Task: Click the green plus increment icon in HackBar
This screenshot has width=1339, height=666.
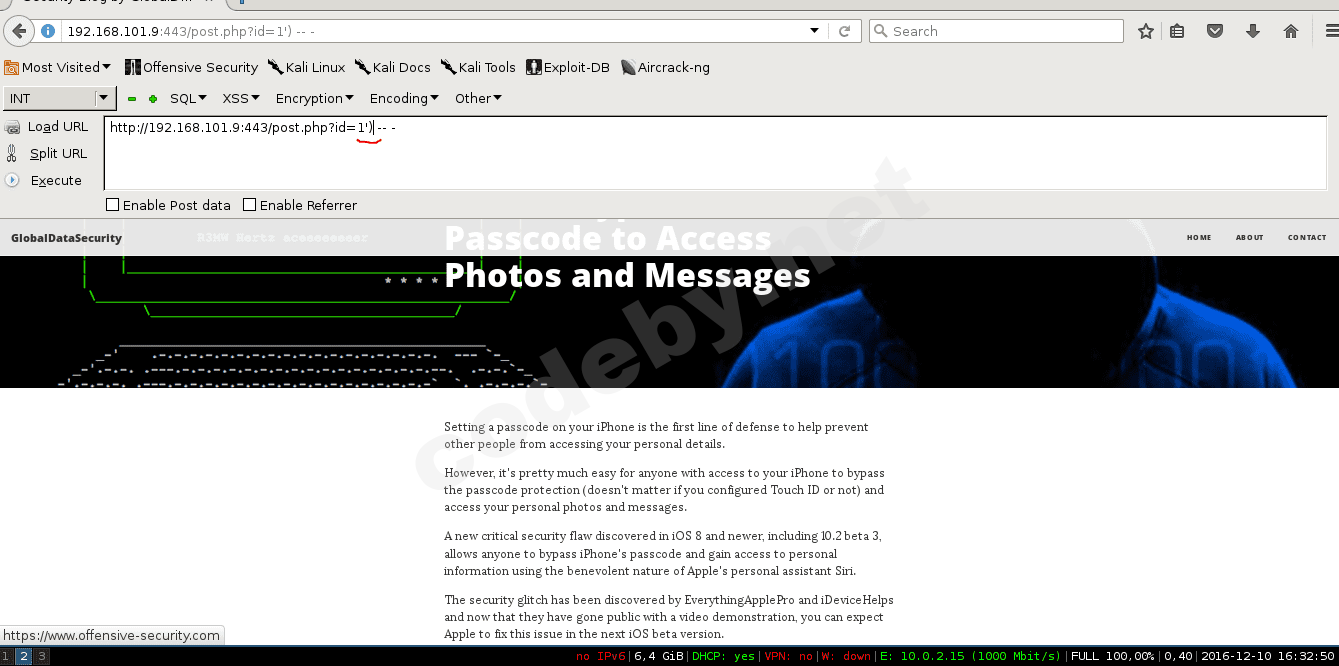Action: (x=153, y=99)
